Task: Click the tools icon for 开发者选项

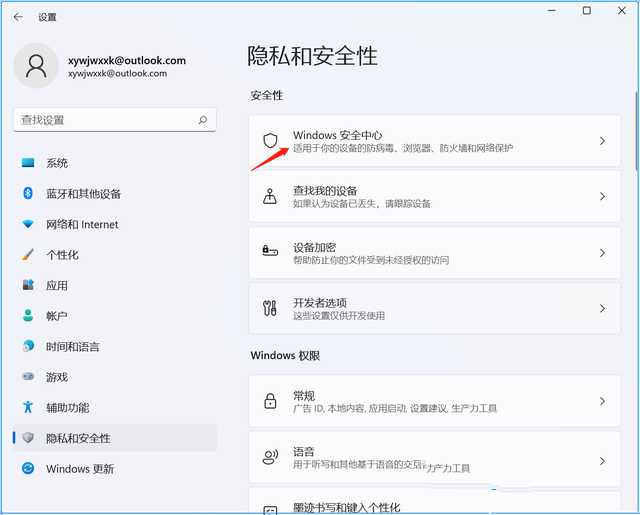Action: click(270, 308)
